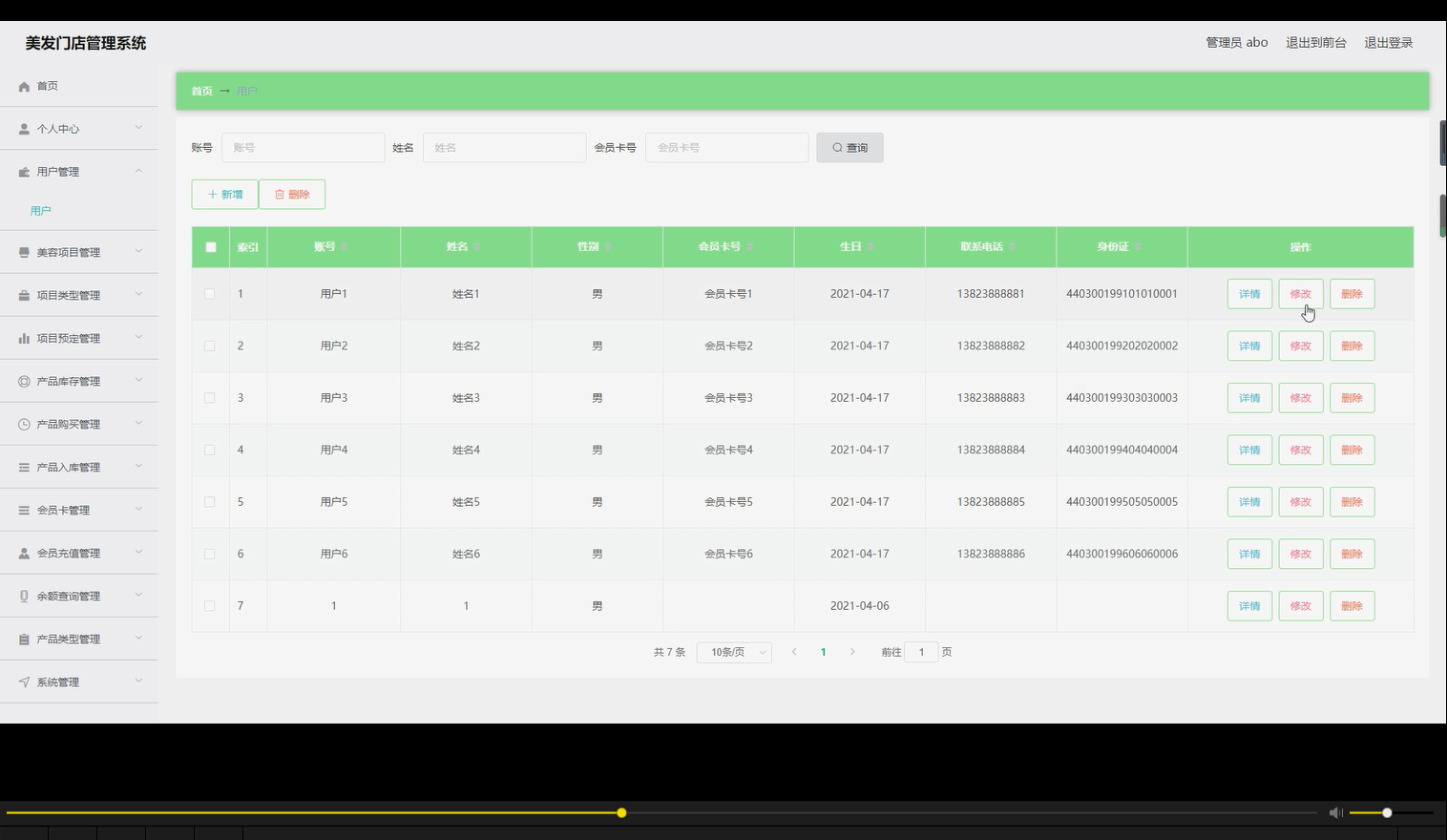The height and width of the screenshot is (840, 1447).
Task: Click the 产品库存管理 sidebar icon
Action: 24,381
